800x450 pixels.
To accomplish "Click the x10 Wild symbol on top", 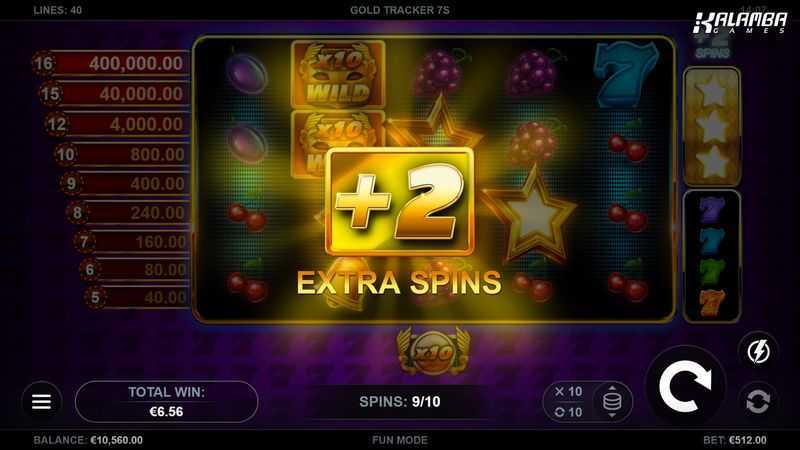I will pyautogui.click(x=338, y=74).
